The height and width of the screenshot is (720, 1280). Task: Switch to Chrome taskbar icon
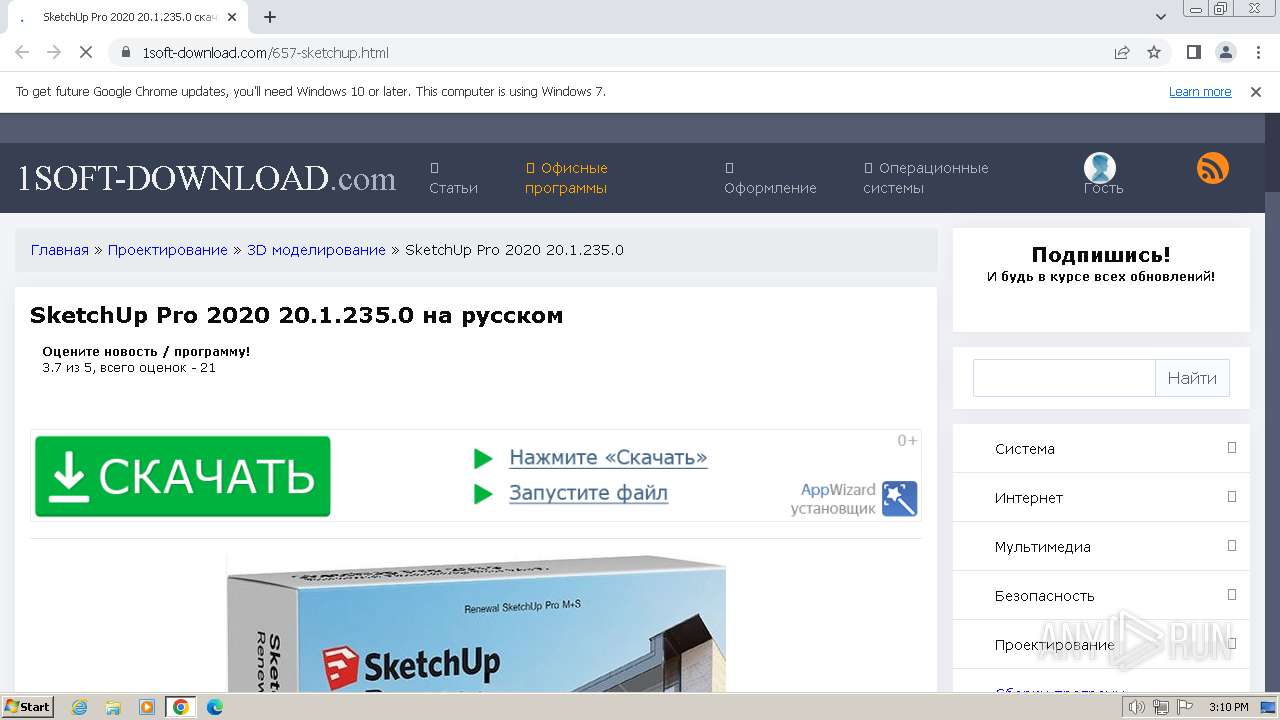tap(181, 707)
